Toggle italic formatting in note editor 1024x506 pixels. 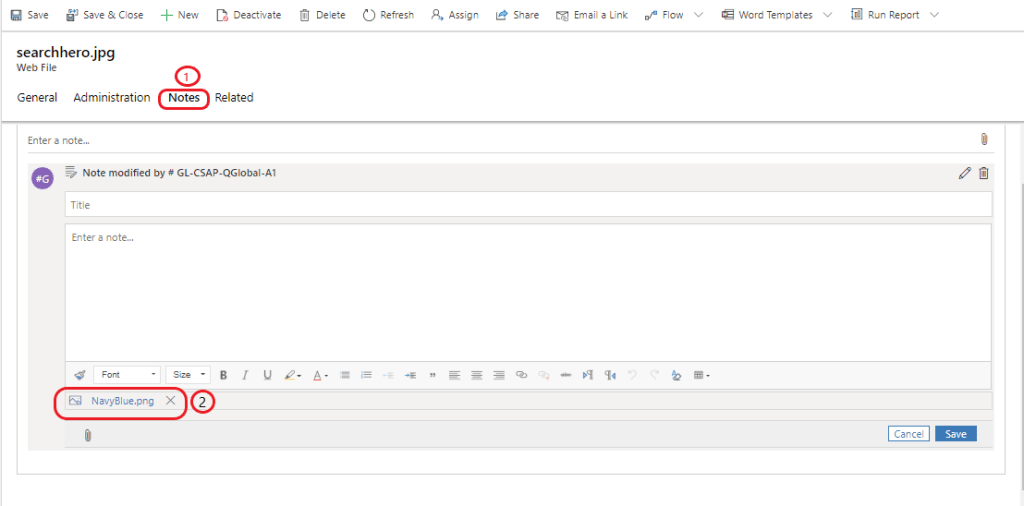point(245,375)
